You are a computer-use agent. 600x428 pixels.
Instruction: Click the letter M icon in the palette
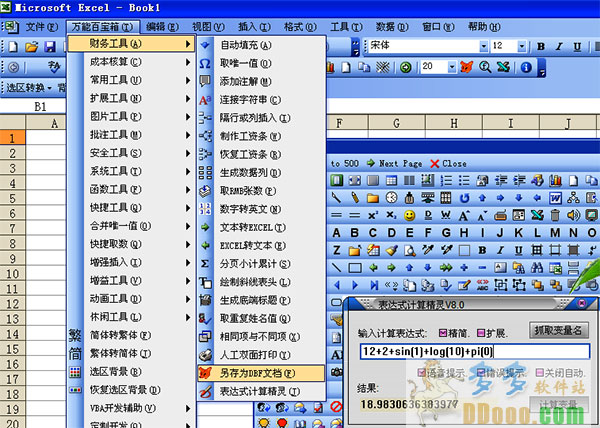click(555, 233)
